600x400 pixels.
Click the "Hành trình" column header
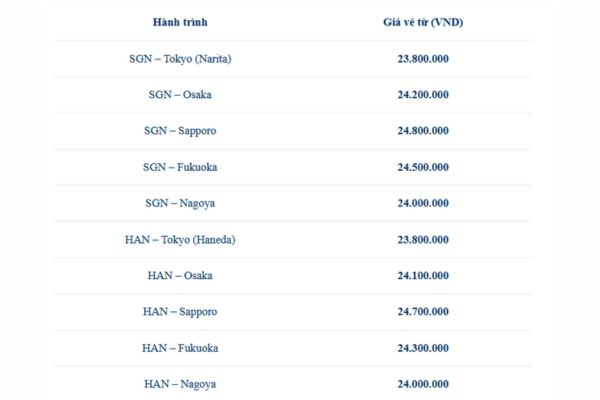(181, 21)
